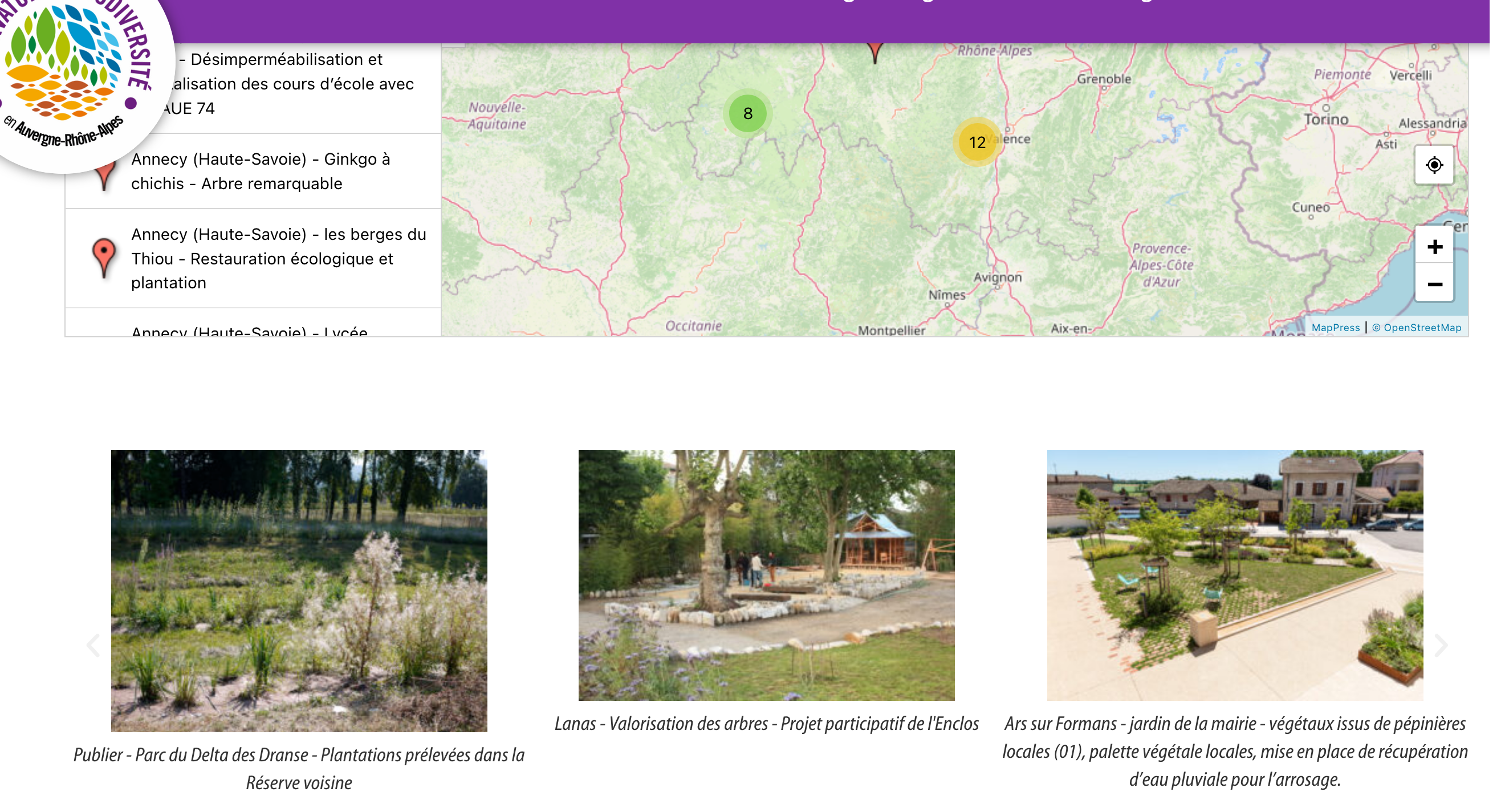Viewport: 1505px width, 812px height.
Task: Open the Parc du Delta des Dranse photo
Action: pos(299,590)
